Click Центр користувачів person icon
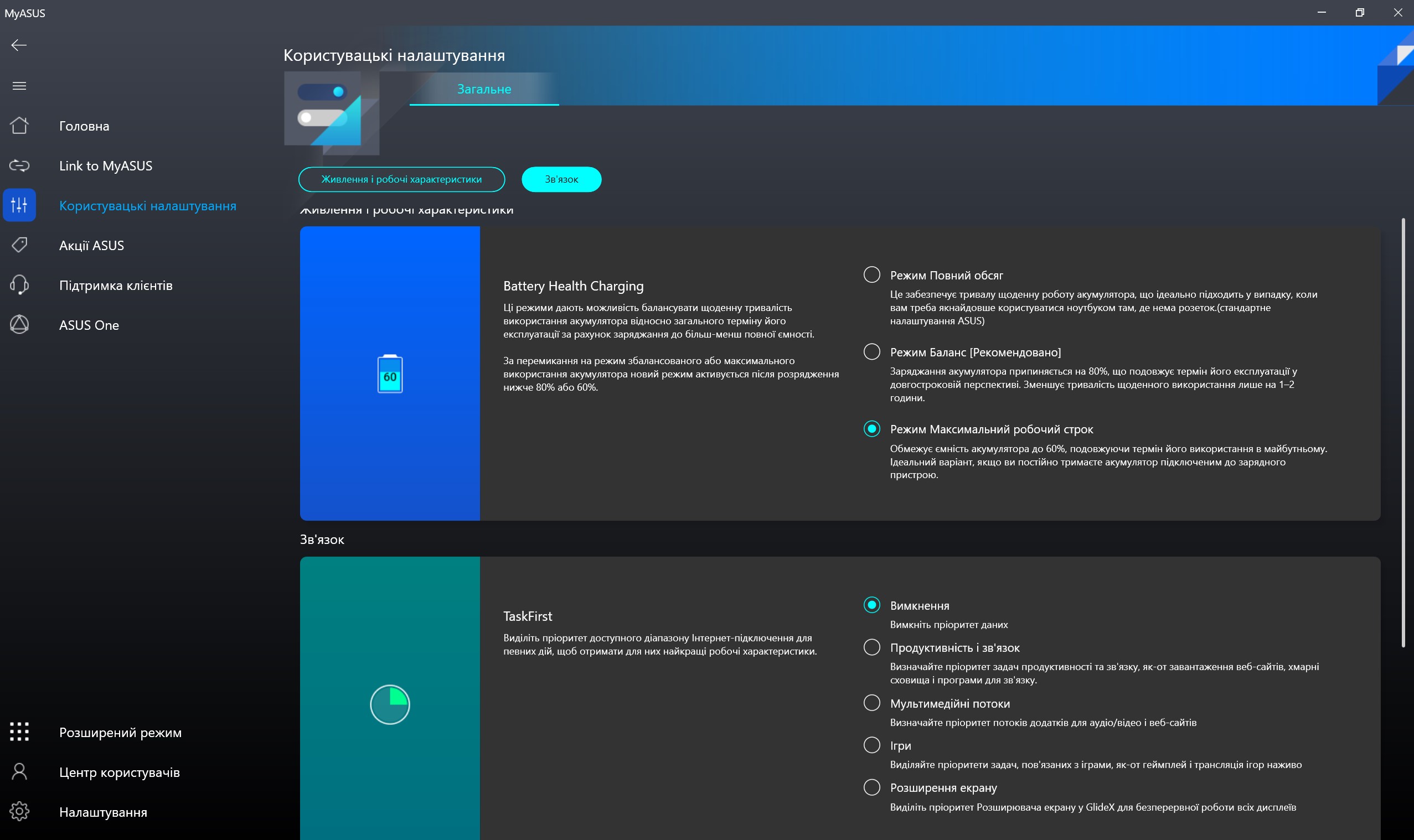This screenshot has width=1414, height=840. [19, 771]
